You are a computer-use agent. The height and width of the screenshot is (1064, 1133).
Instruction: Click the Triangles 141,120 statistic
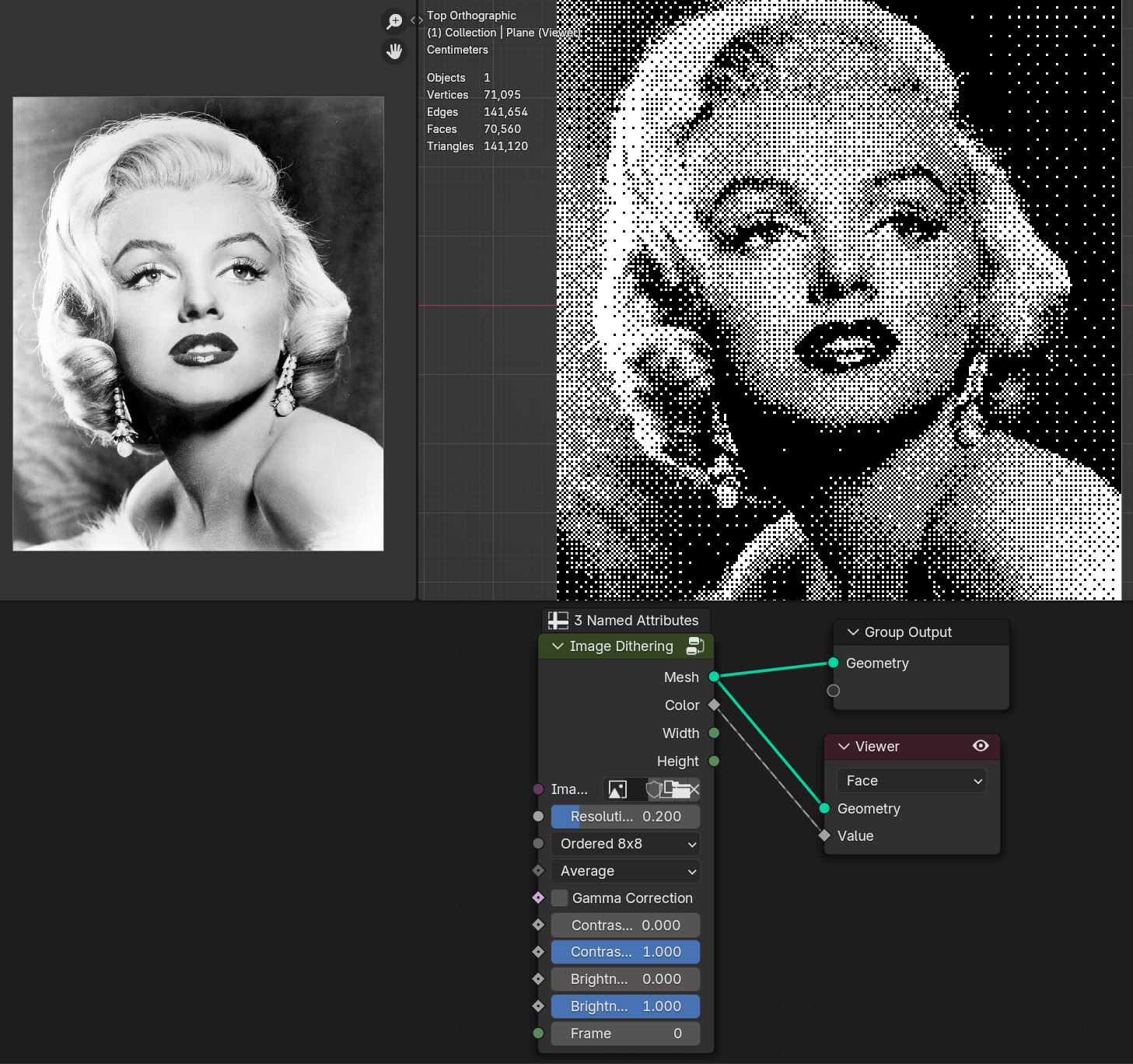477,146
